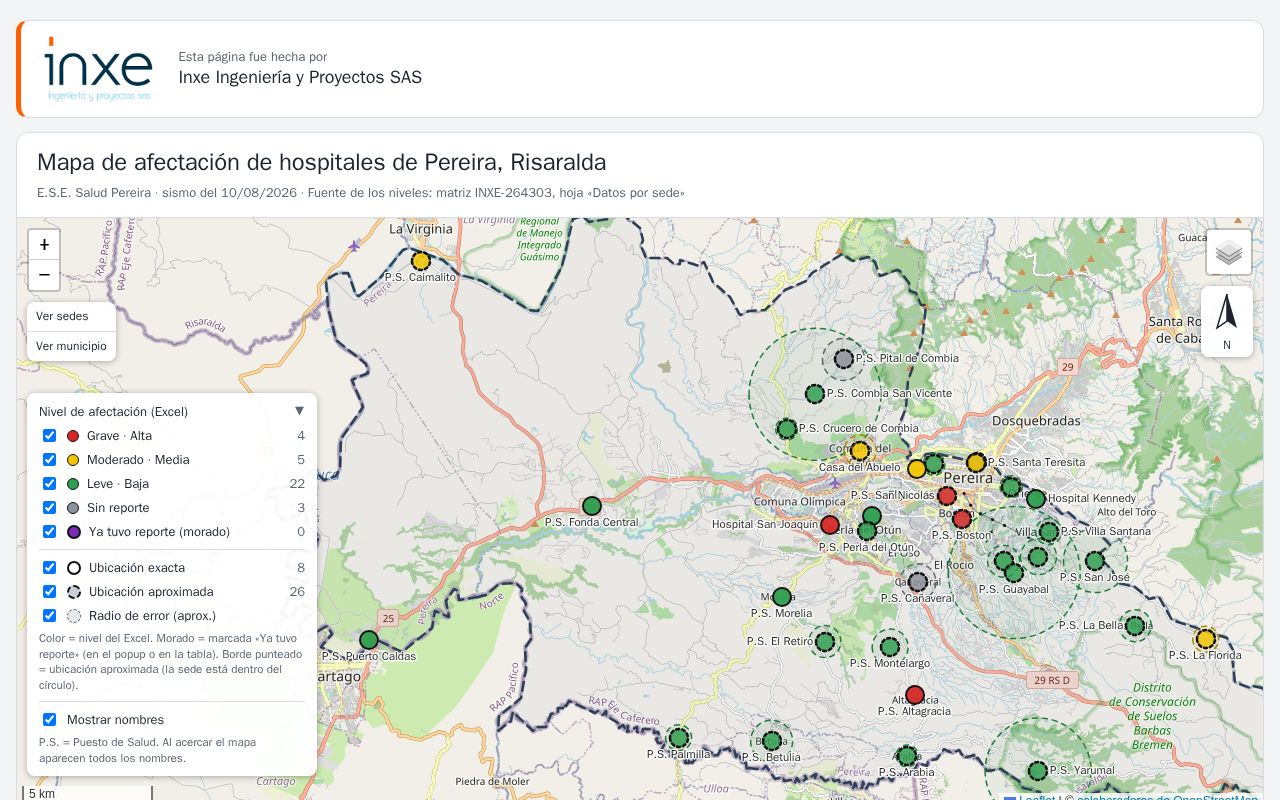Select the P.S. Altagracia red marker

pos(915,695)
